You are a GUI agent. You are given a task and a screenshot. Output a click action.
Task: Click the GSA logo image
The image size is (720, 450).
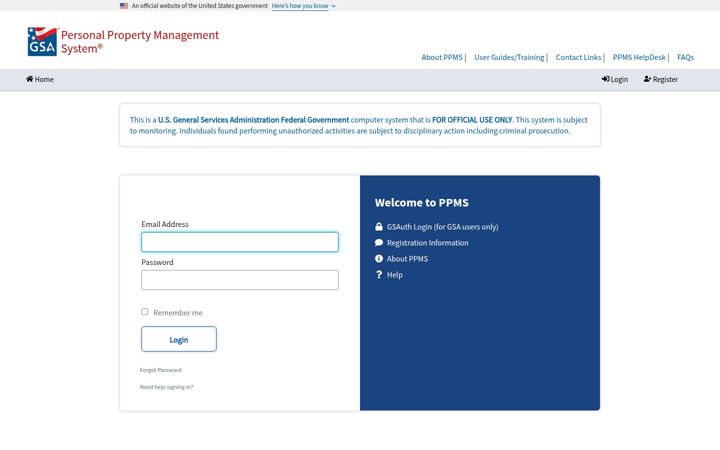coord(42,41)
